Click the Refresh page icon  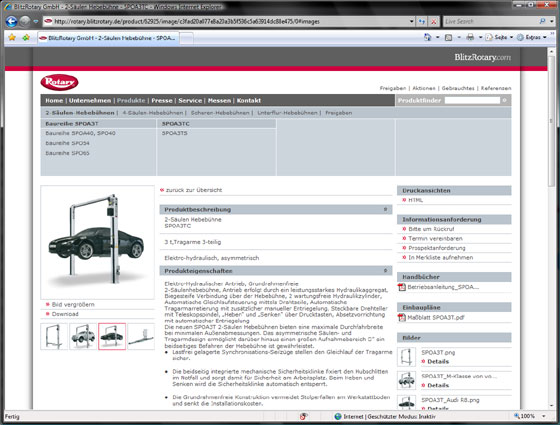[422, 21]
